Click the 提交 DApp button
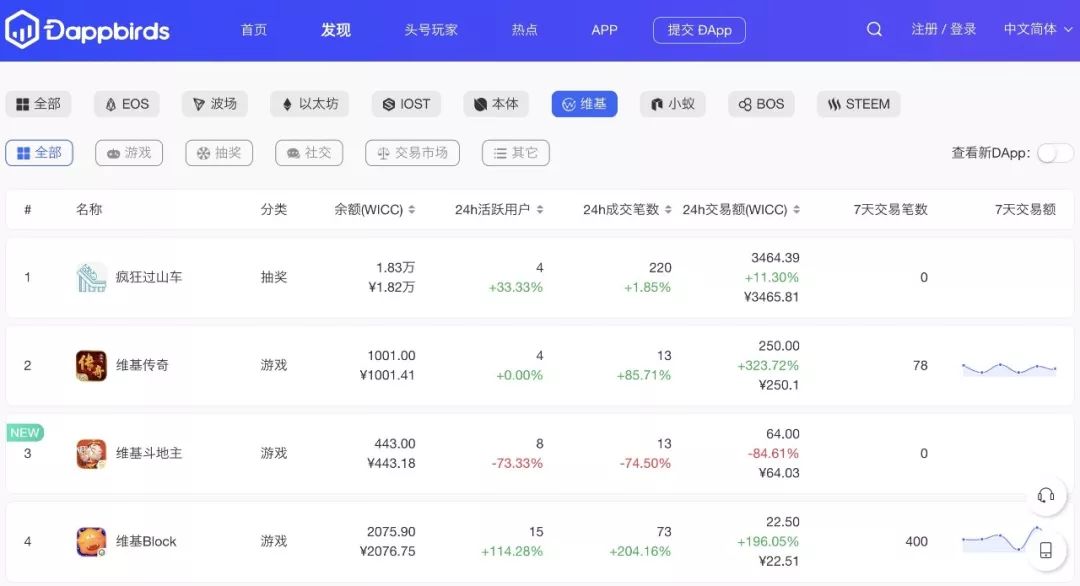 tap(699, 30)
